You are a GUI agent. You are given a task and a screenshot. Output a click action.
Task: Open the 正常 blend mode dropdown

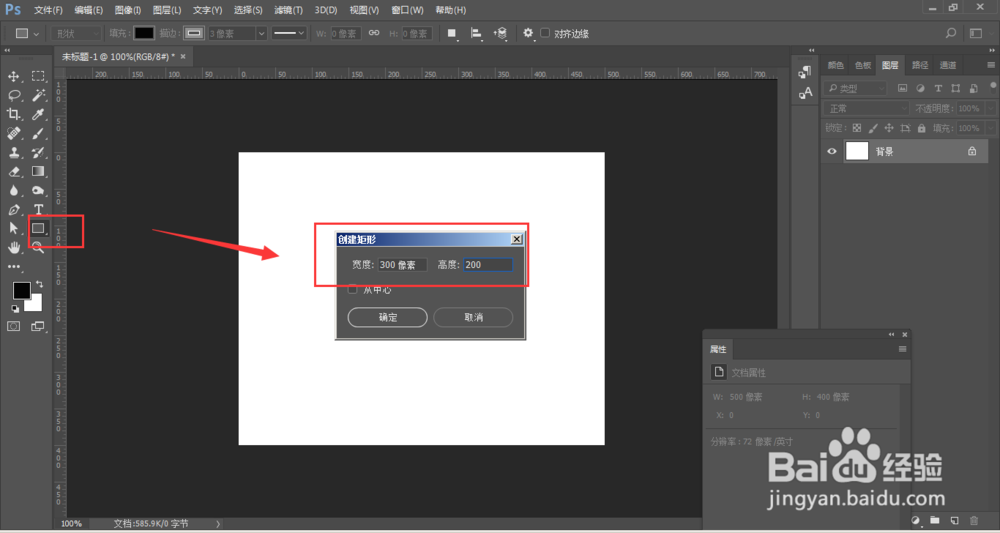coord(866,108)
